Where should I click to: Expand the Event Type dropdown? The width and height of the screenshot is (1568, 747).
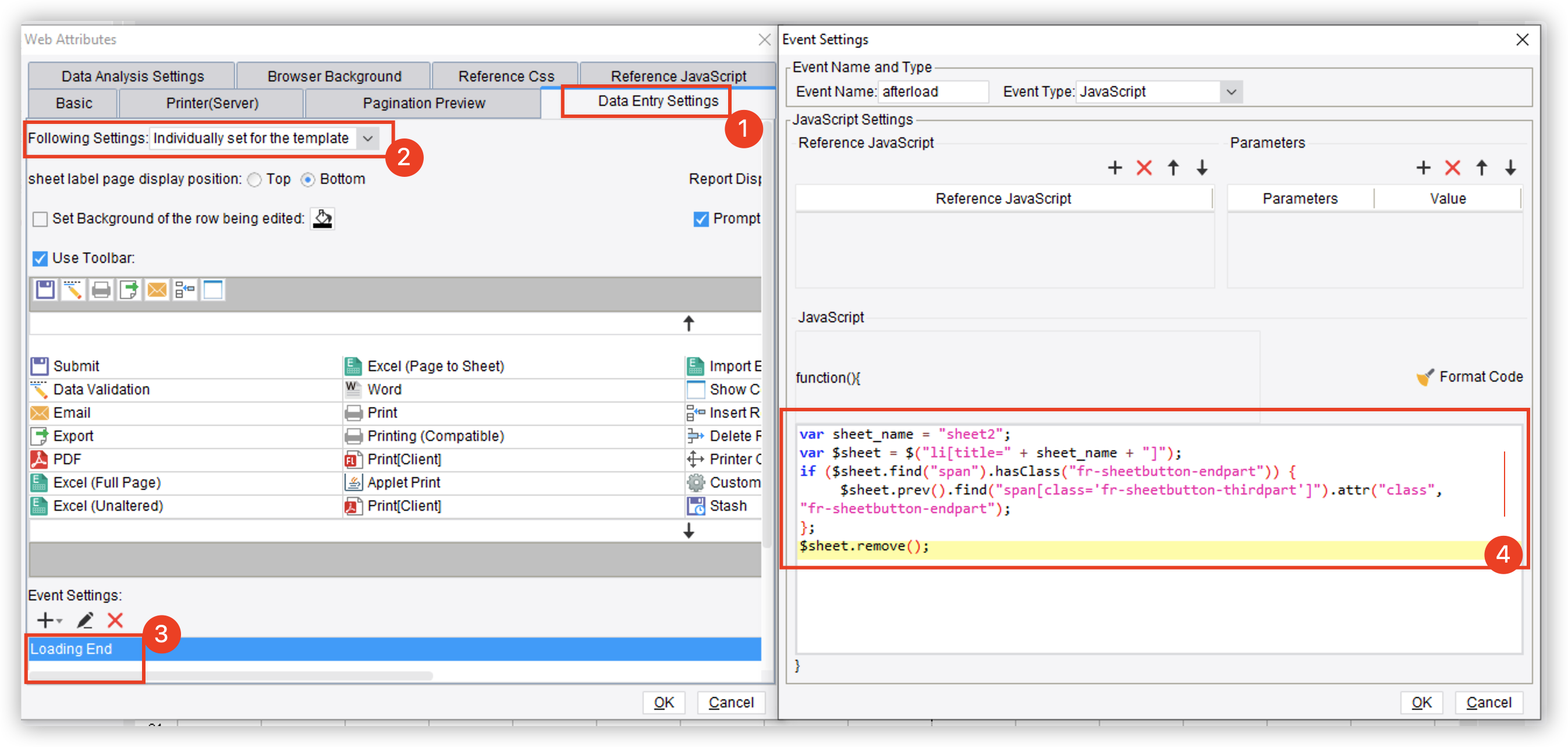(x=1232, y=92)
